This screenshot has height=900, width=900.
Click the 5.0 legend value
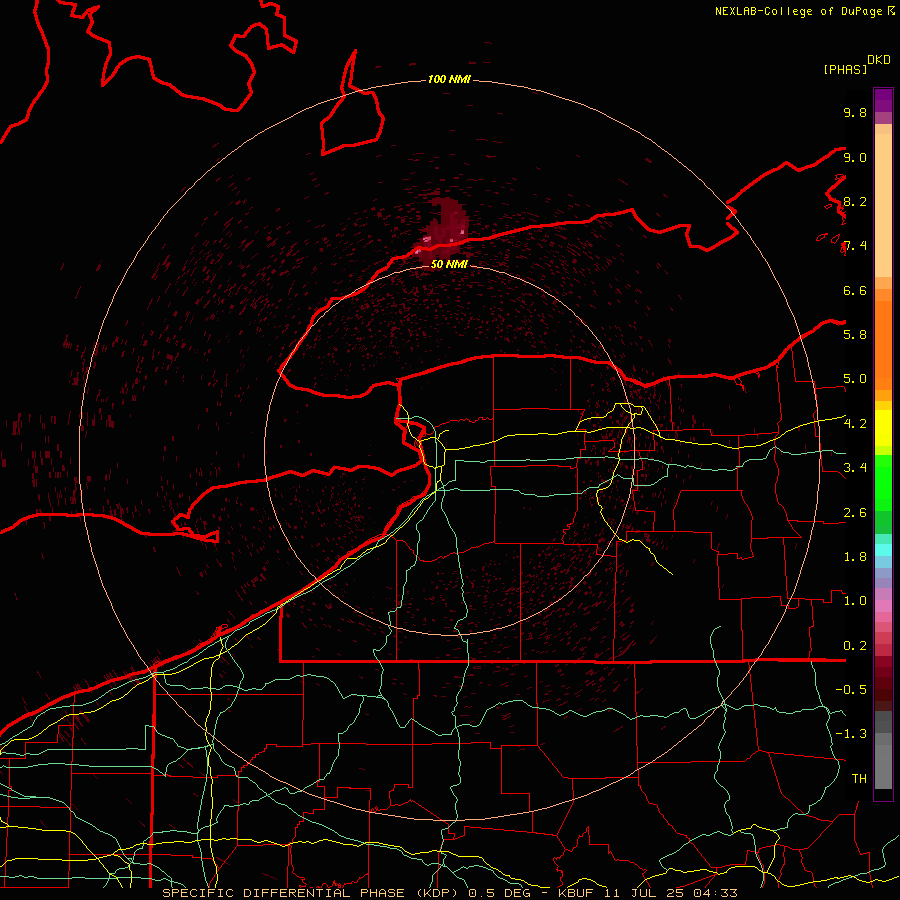855,379
